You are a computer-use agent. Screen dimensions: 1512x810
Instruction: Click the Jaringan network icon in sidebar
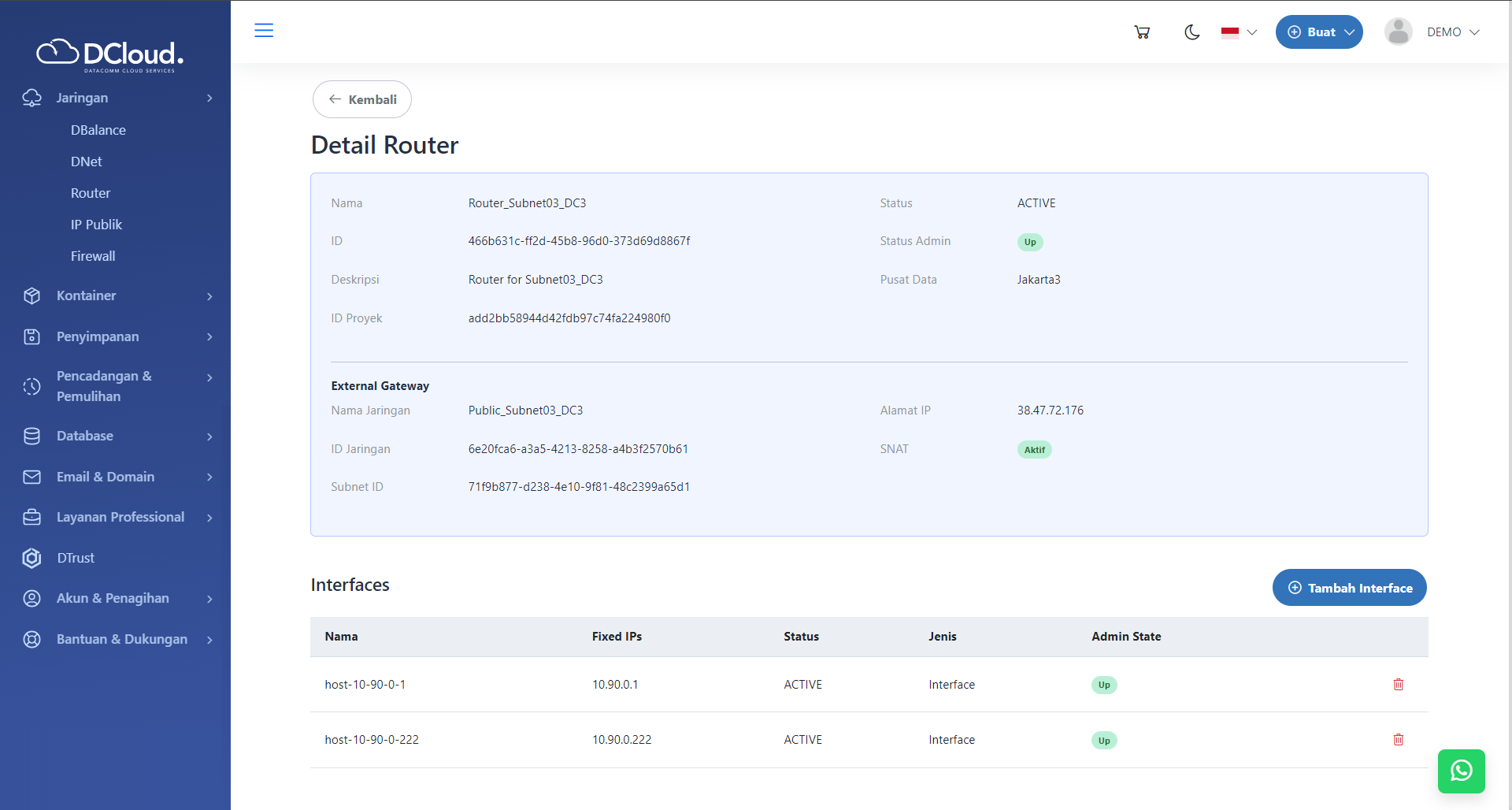(31, 98)
